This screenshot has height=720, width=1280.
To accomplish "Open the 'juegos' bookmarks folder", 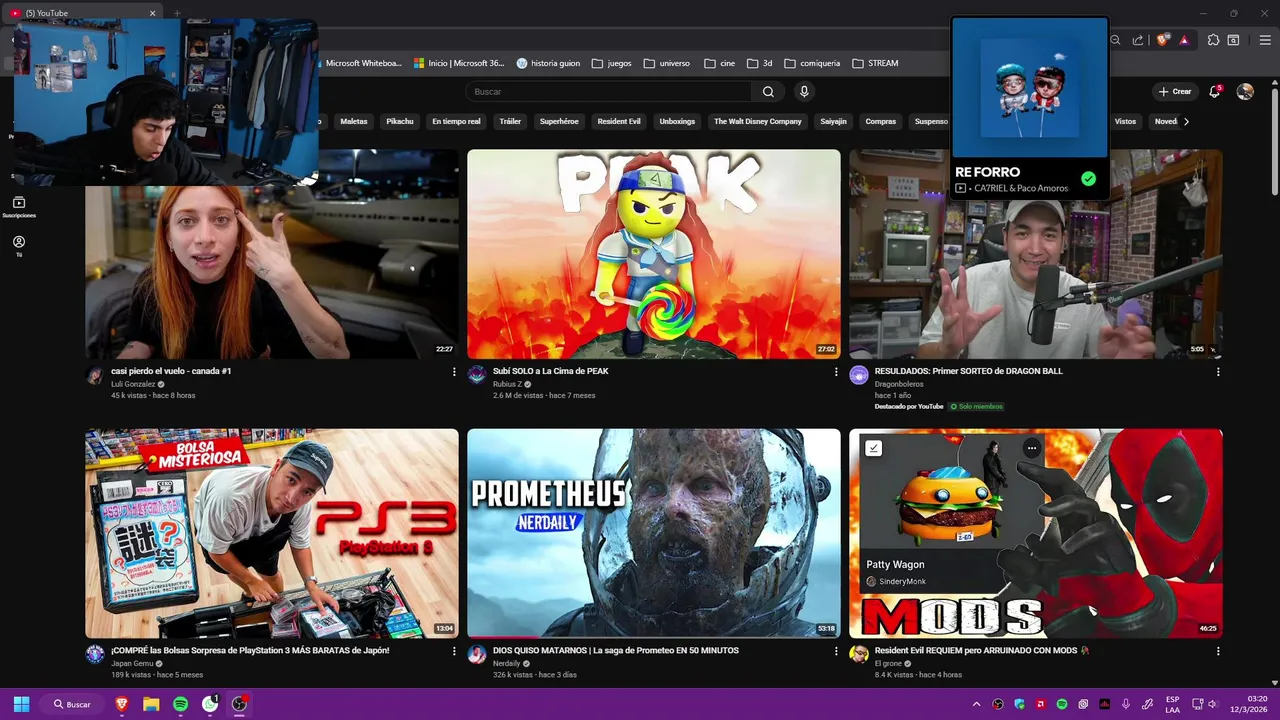I will (611, 63).
